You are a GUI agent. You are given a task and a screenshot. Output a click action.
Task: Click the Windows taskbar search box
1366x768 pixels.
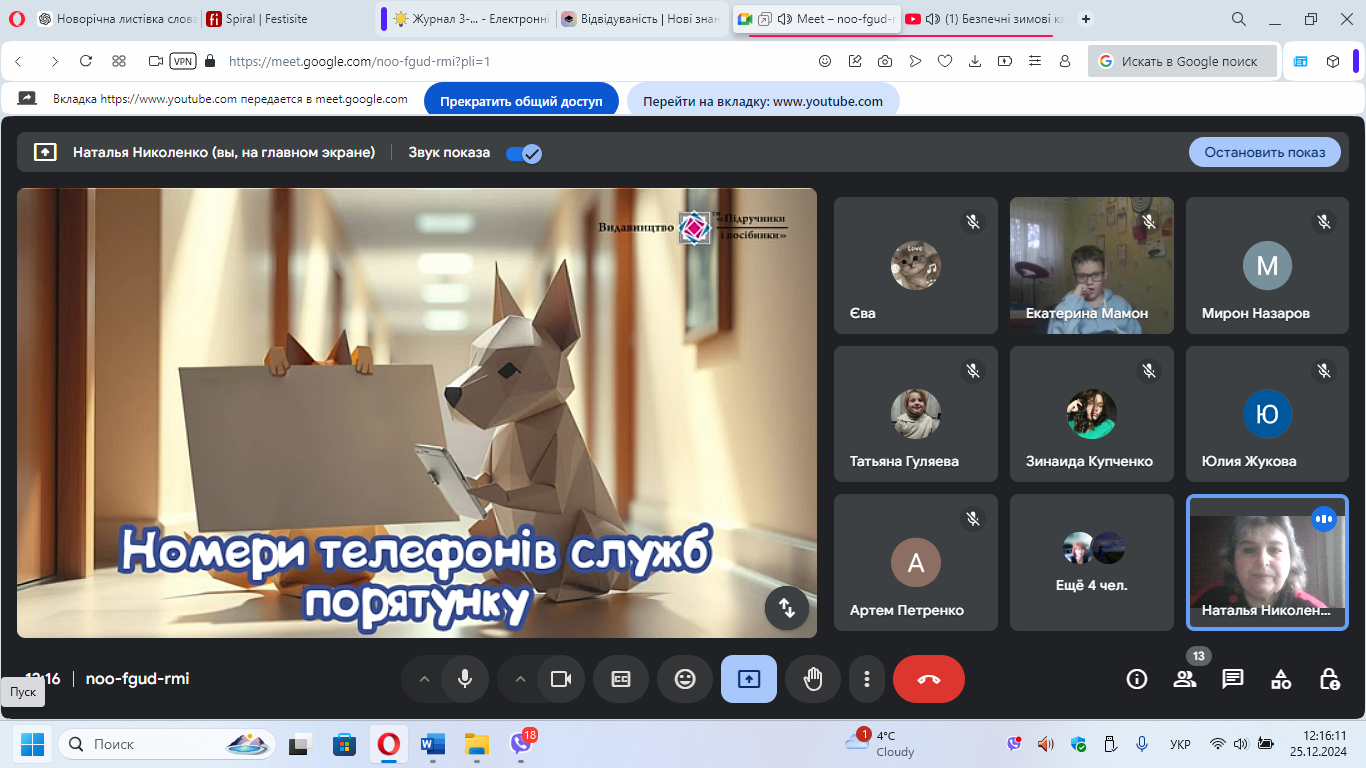pos(165,744)
